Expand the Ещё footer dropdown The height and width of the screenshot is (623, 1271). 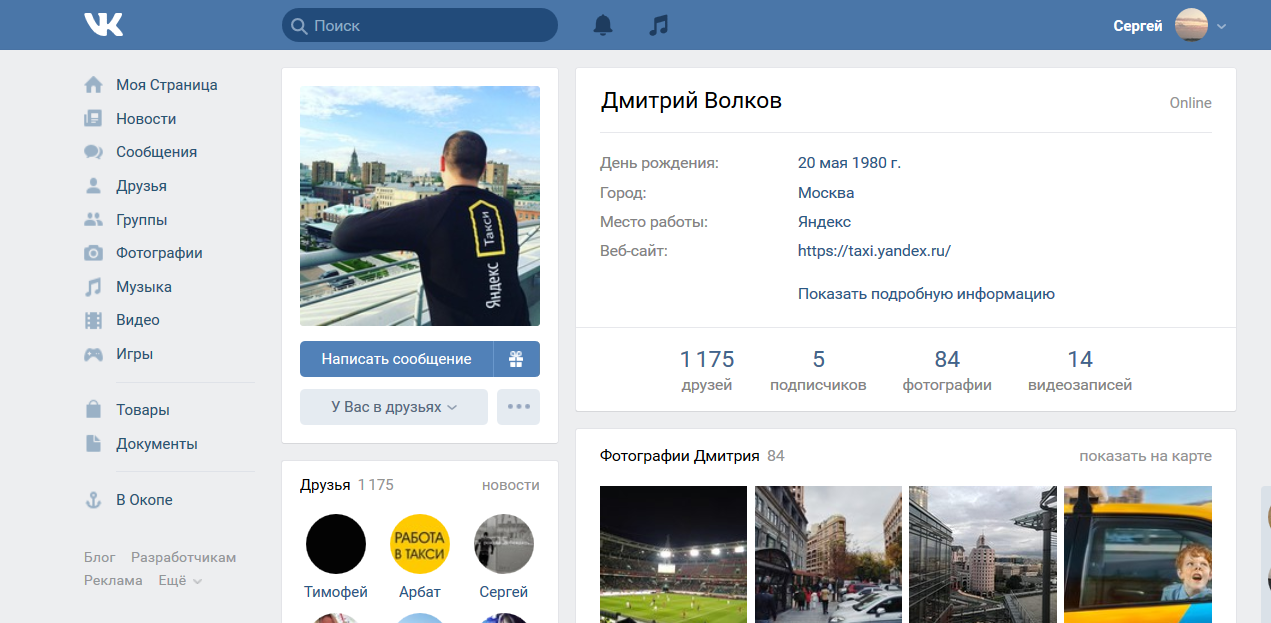tap(180, 580)
